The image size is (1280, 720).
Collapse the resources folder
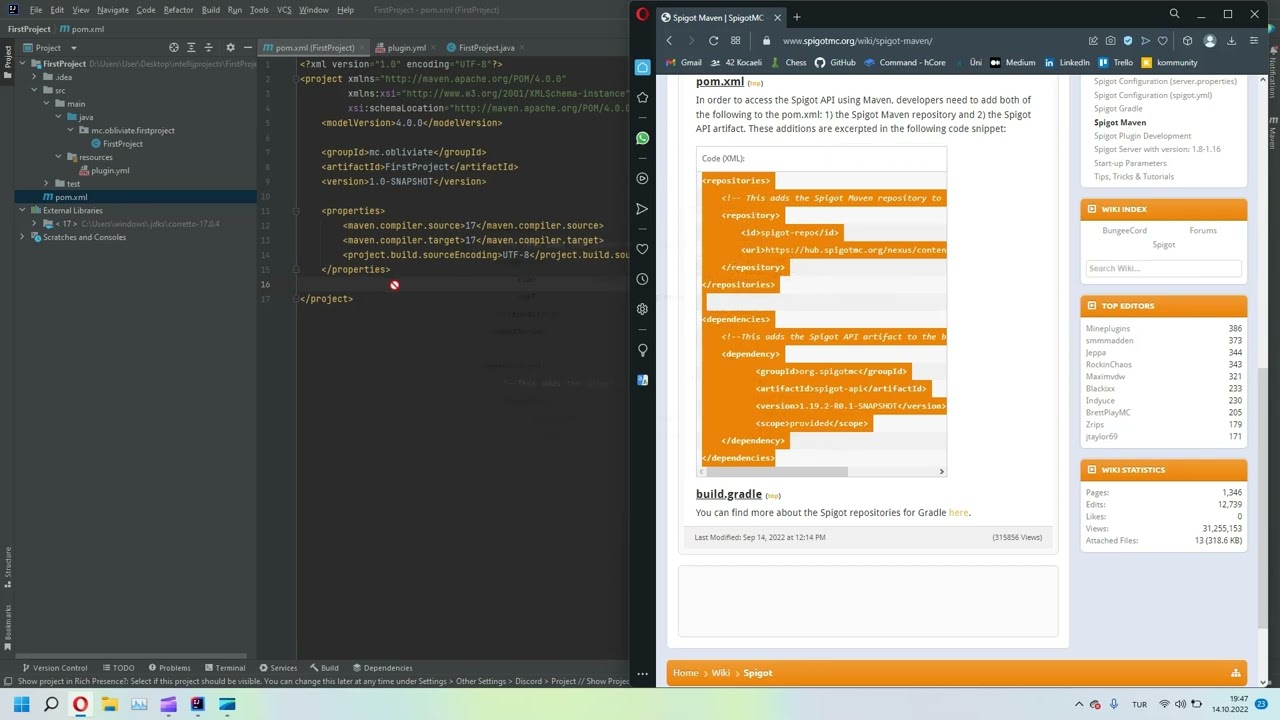tap(58, 157)
